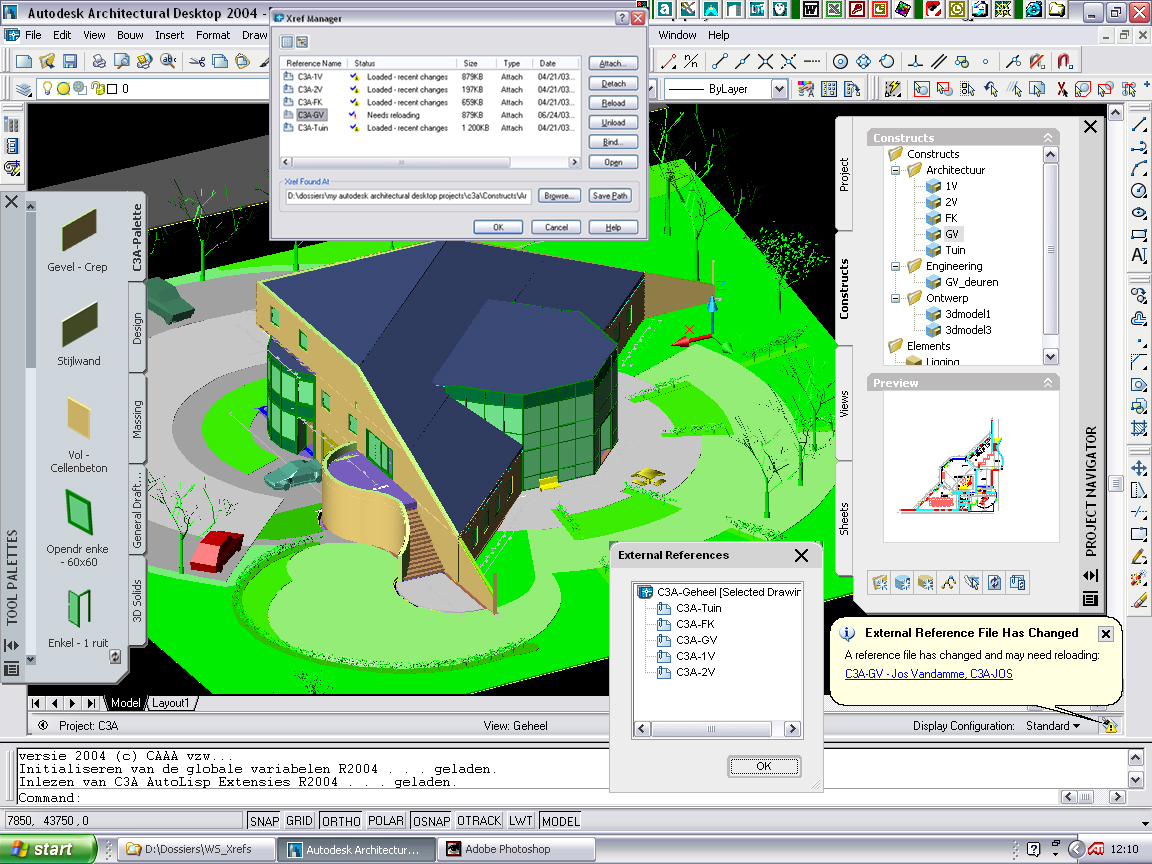
Task: Click the Tool Palettes properties icon
Action: pyautogui.click(x=12, y=669)
